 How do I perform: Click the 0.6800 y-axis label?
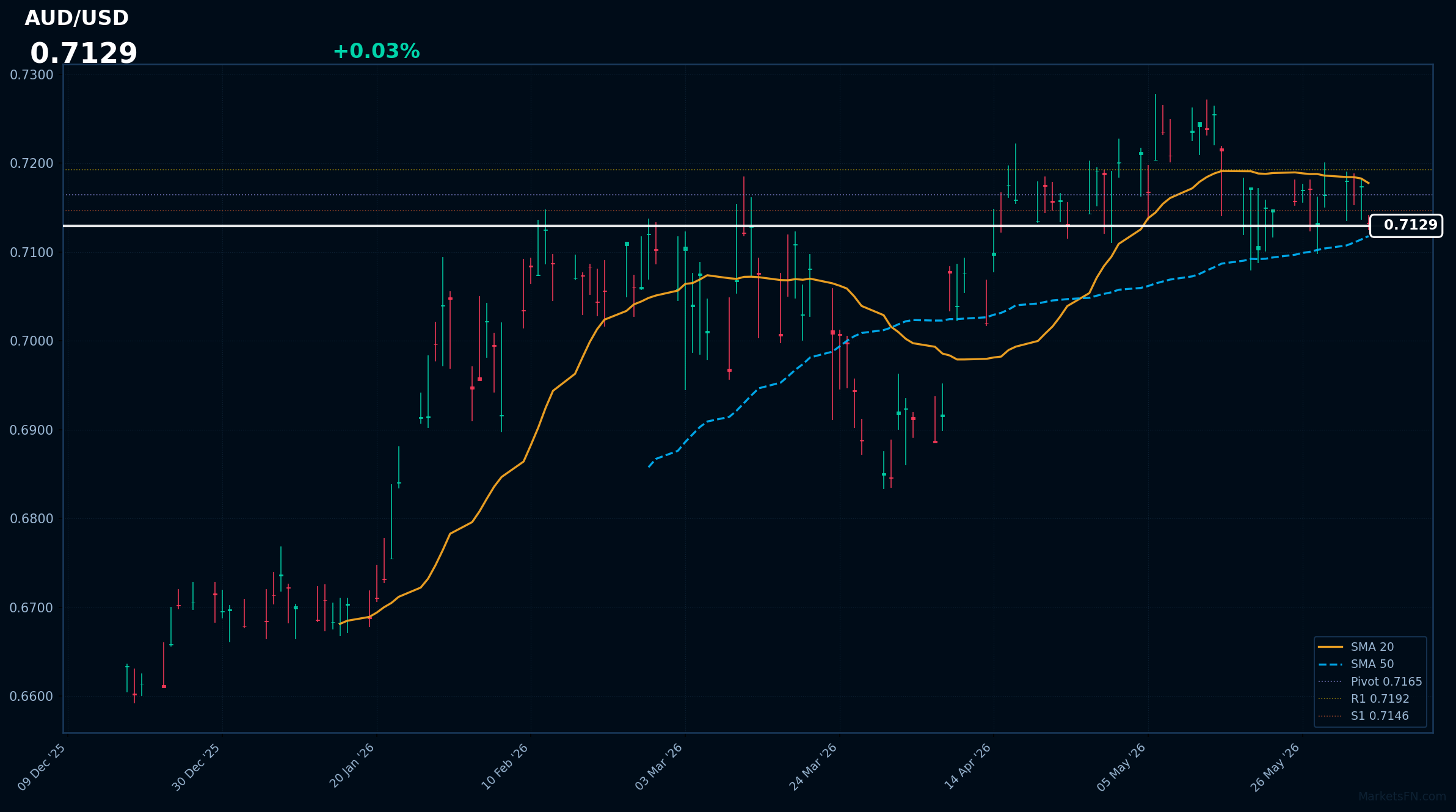(32, 519)
